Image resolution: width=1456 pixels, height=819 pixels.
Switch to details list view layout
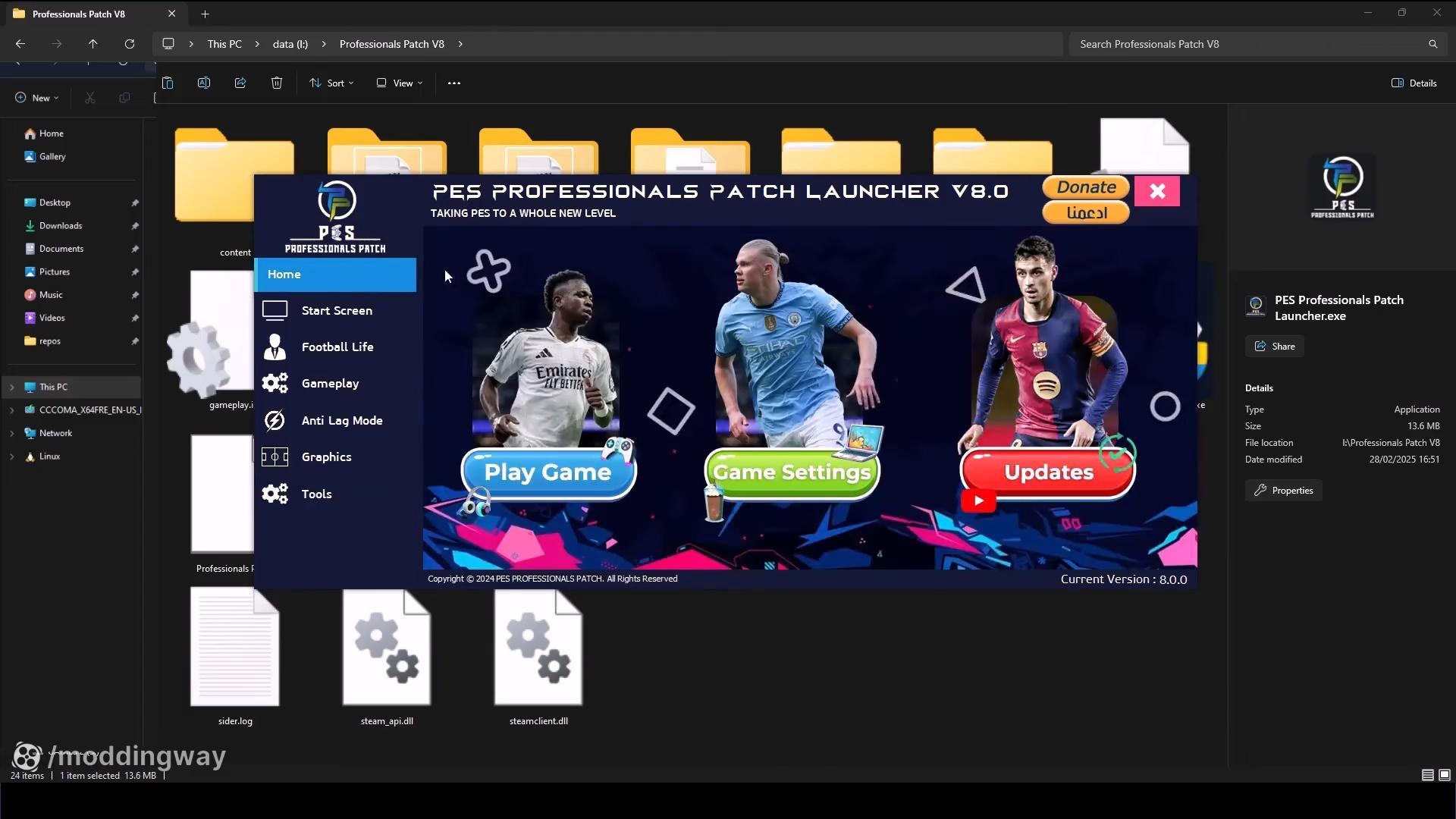click(x=1427, y=775)
